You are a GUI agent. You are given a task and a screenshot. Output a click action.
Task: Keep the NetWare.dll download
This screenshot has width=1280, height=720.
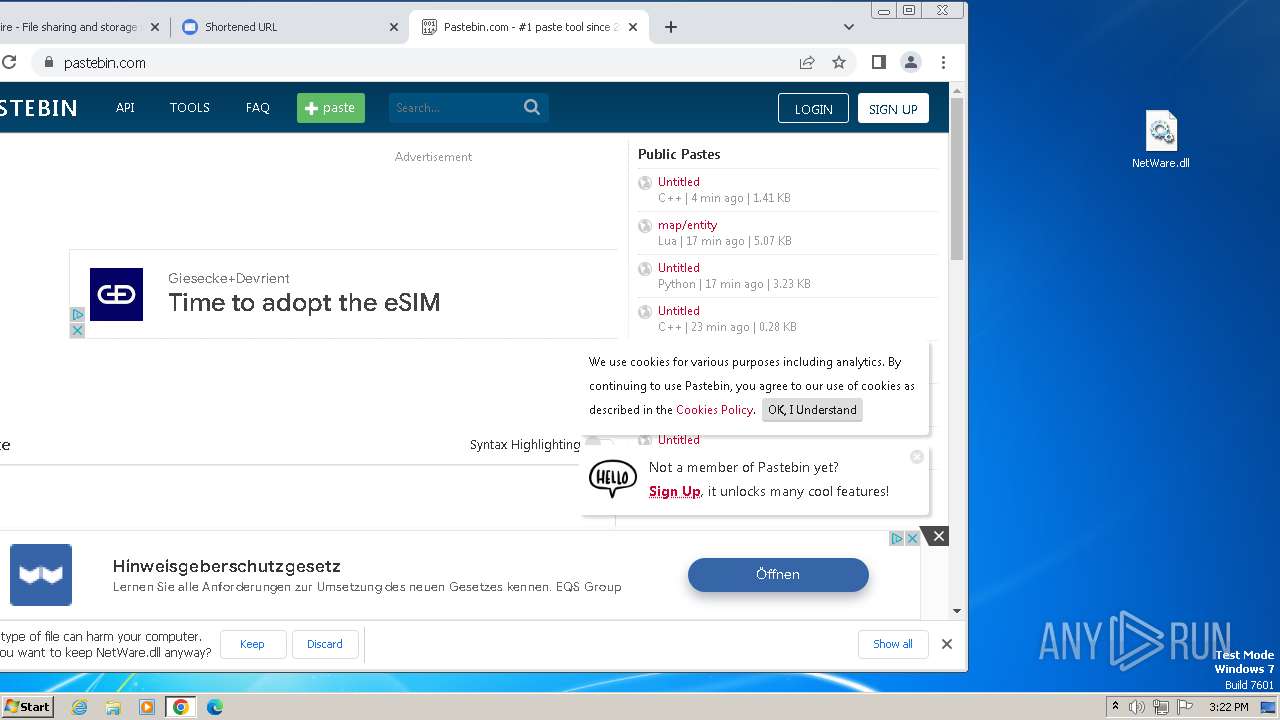click(253, 644)
